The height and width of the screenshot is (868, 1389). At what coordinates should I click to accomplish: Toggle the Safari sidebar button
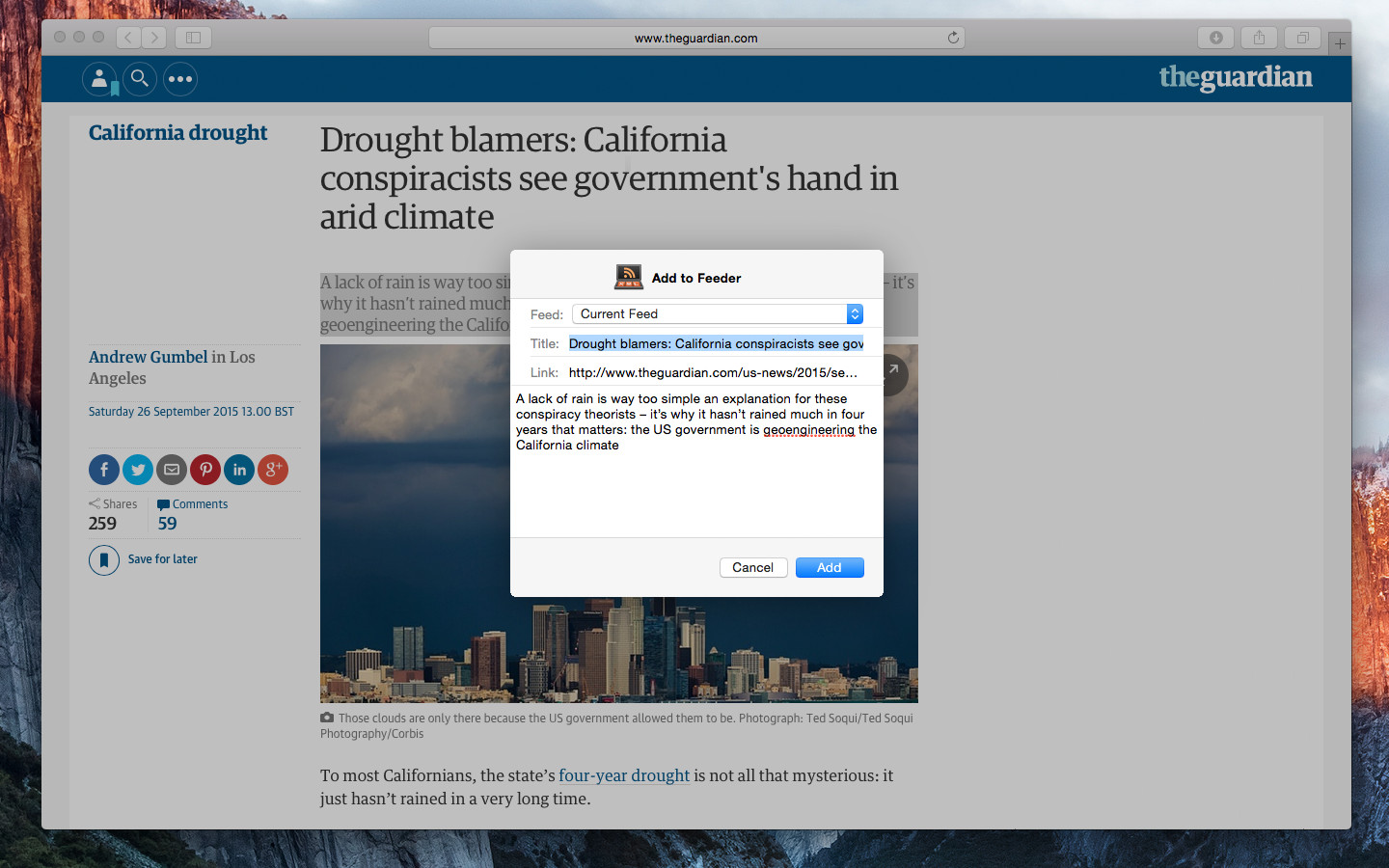point(193,38)
